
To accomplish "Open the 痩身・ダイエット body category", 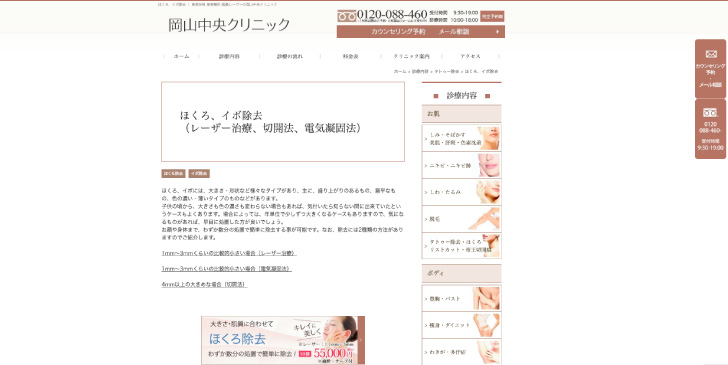I will (462, 325).
